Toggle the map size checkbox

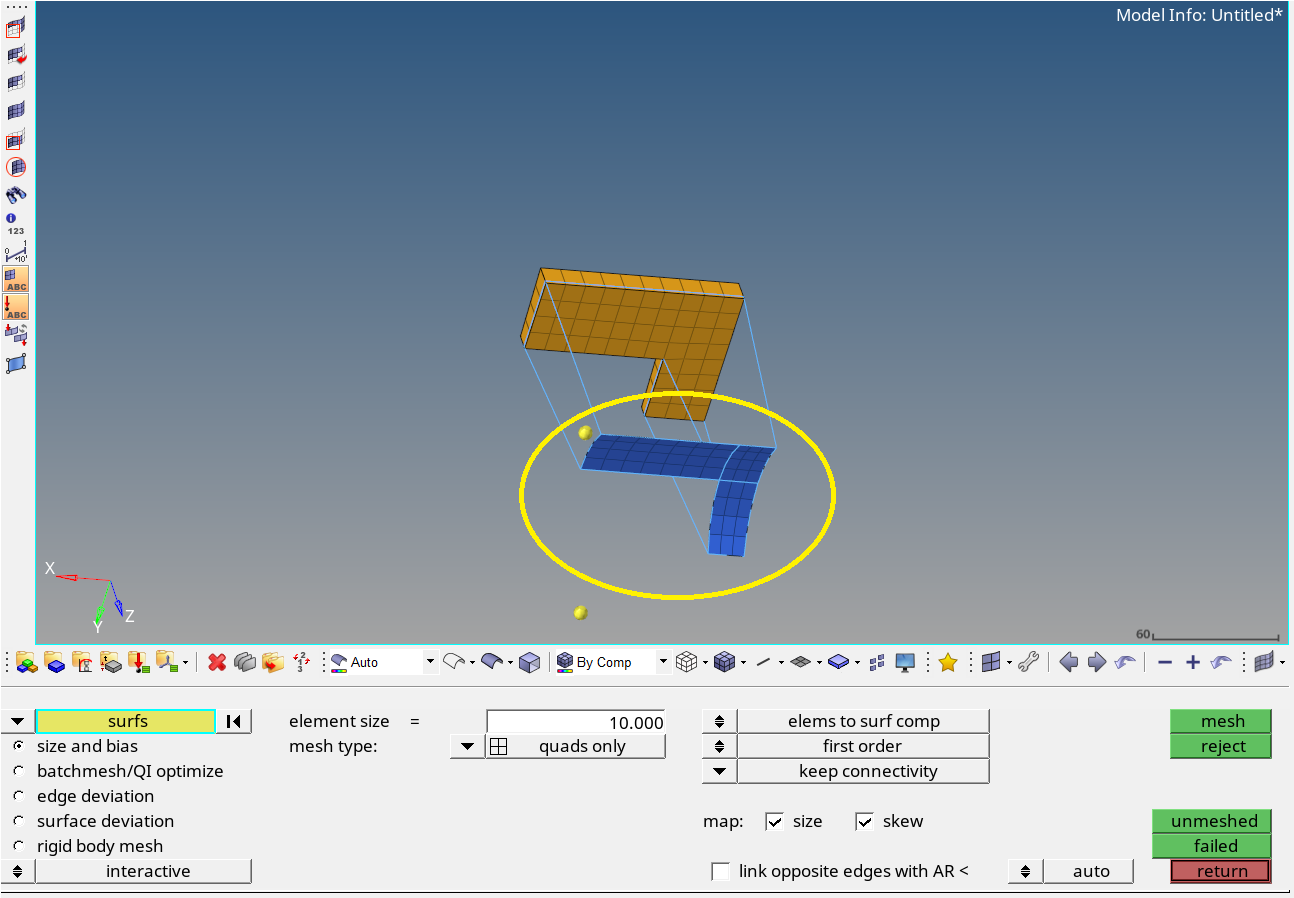pyautogui.click(x=774, y=821)
